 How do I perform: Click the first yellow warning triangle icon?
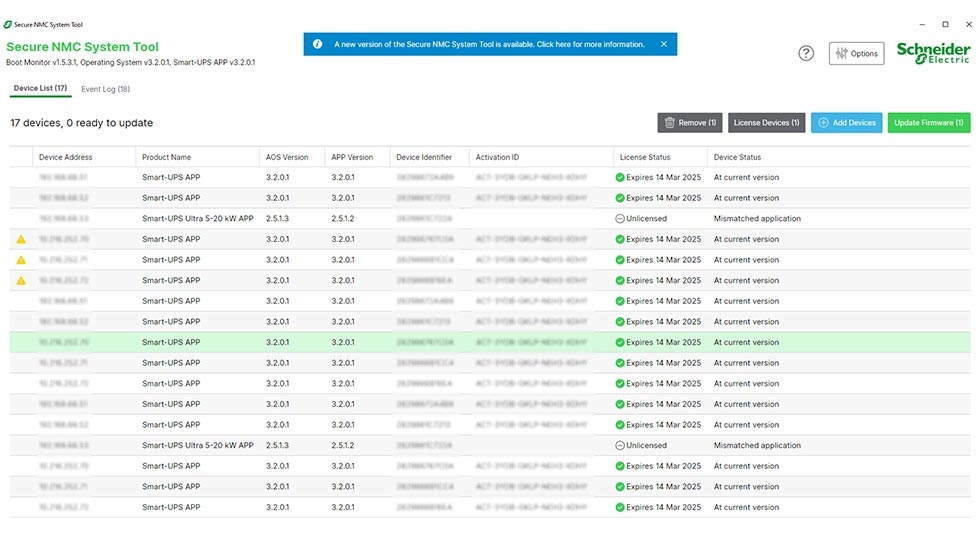click(21, 240)
